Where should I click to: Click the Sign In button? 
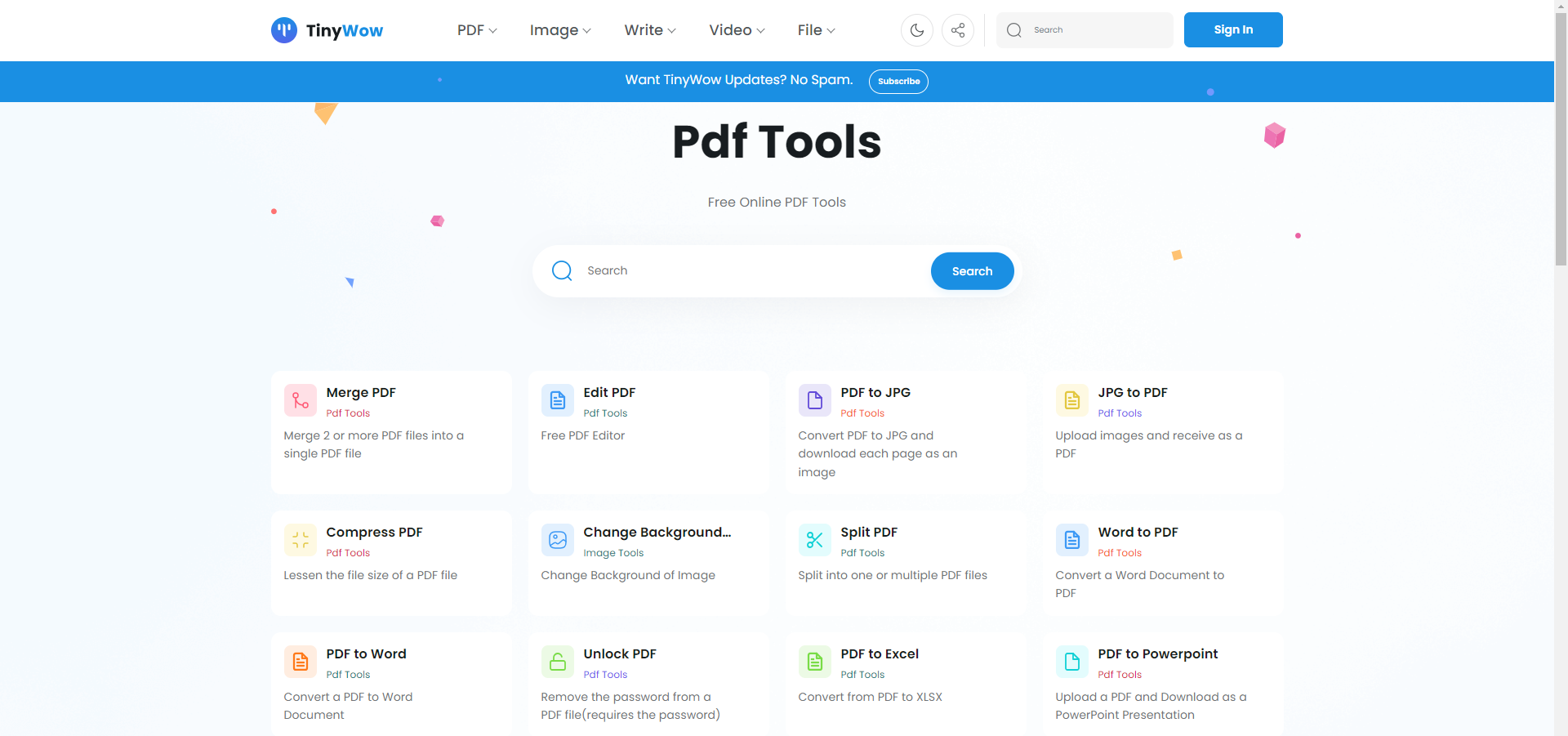[x=1232, y=30]
